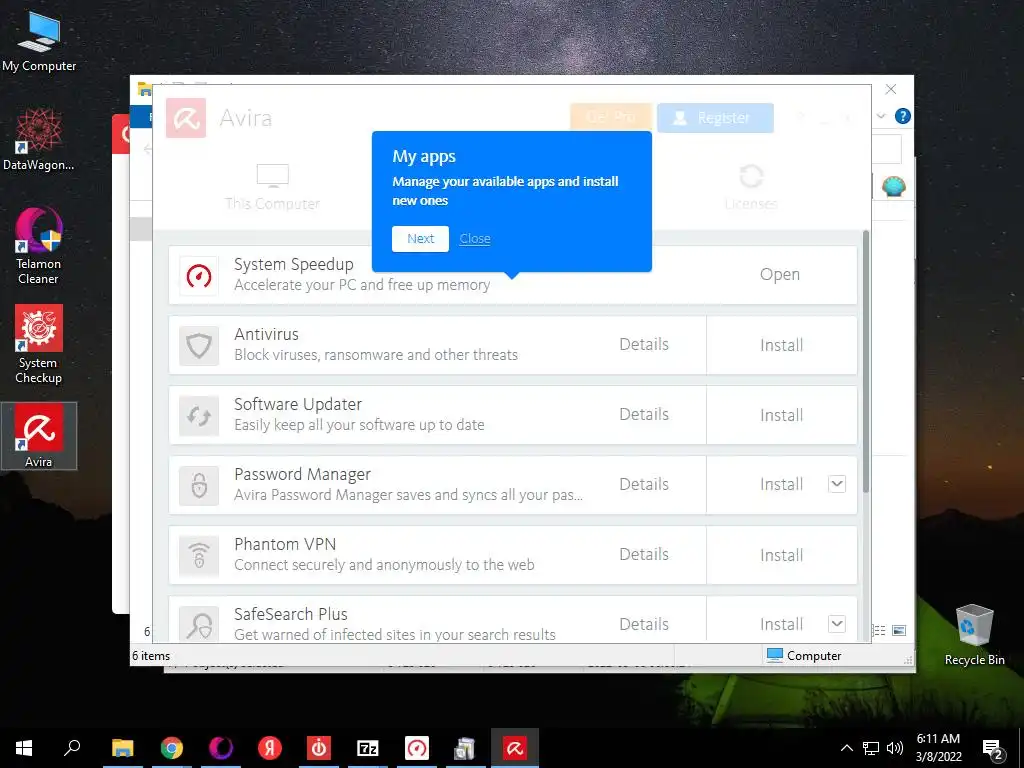Install Password Manager

tap(782, 485)
